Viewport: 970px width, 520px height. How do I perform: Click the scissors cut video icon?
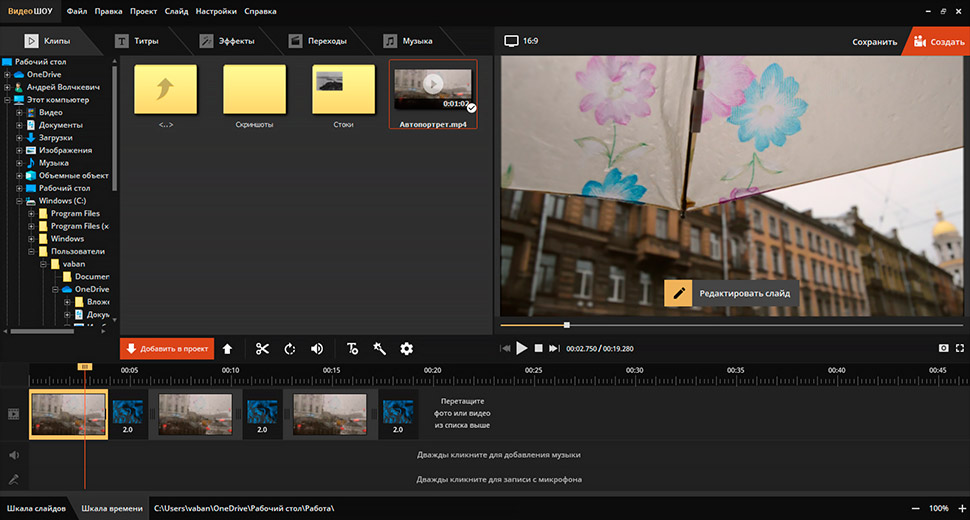[262, 349]
